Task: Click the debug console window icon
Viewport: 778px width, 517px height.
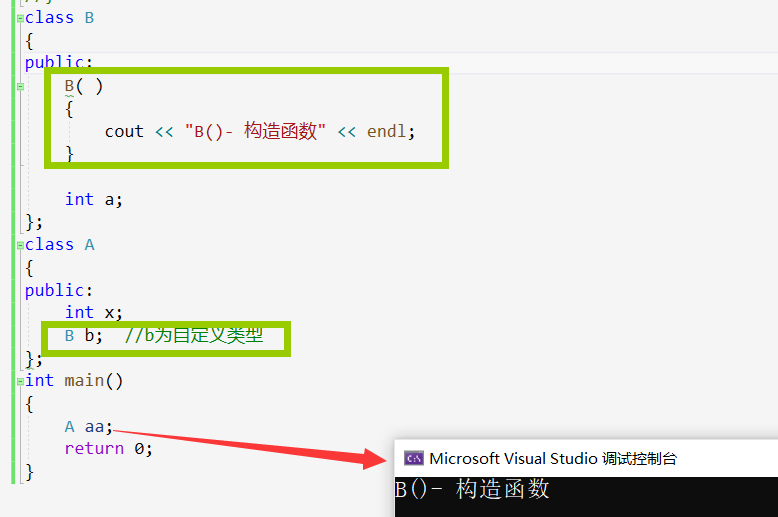Action: click(413, 458)
